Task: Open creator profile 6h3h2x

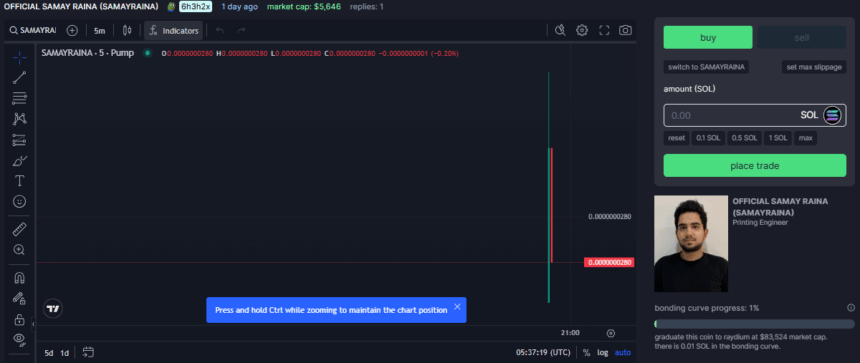Action: 195,7
